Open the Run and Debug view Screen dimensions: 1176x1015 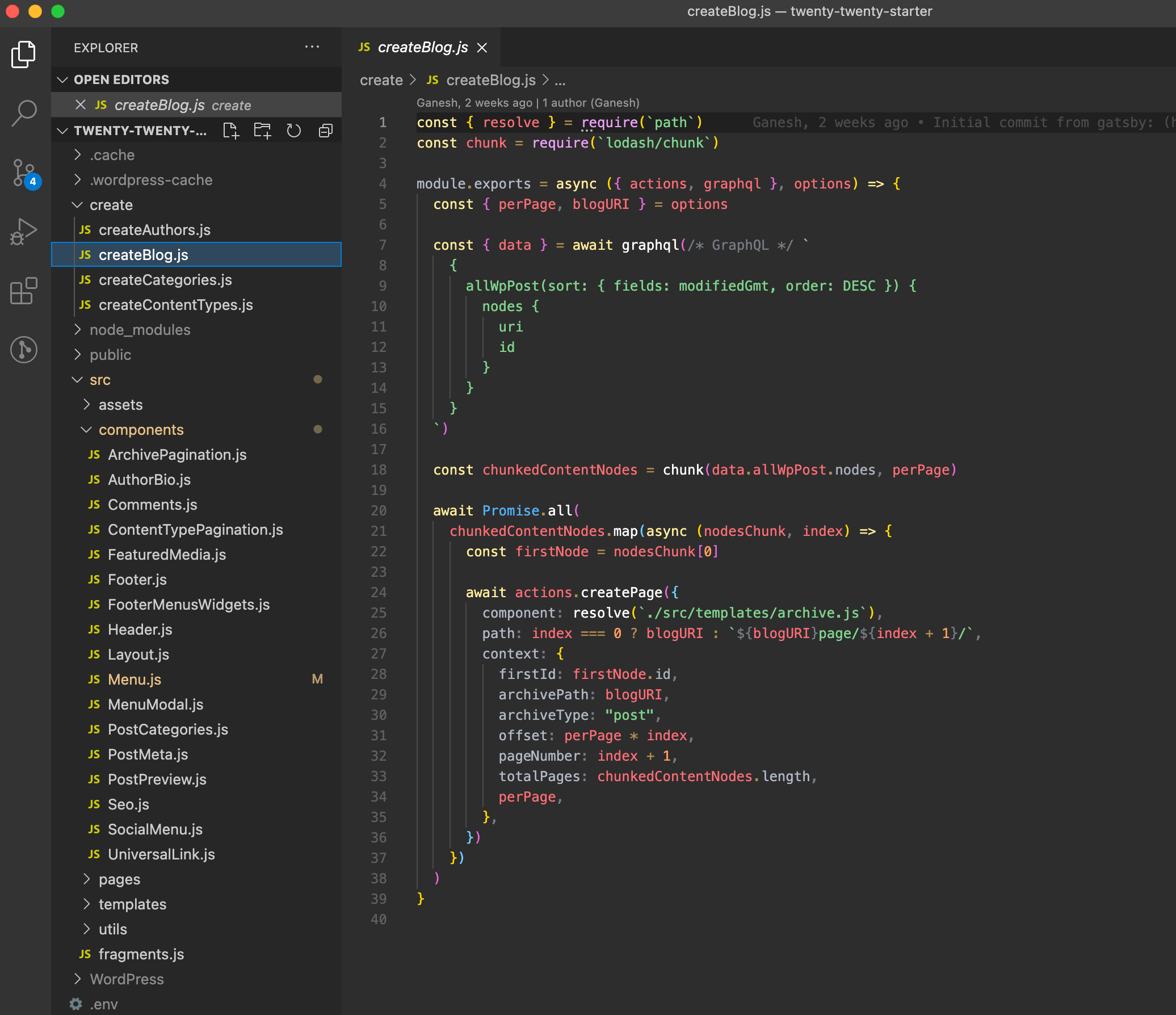click(x=23, y=232)
